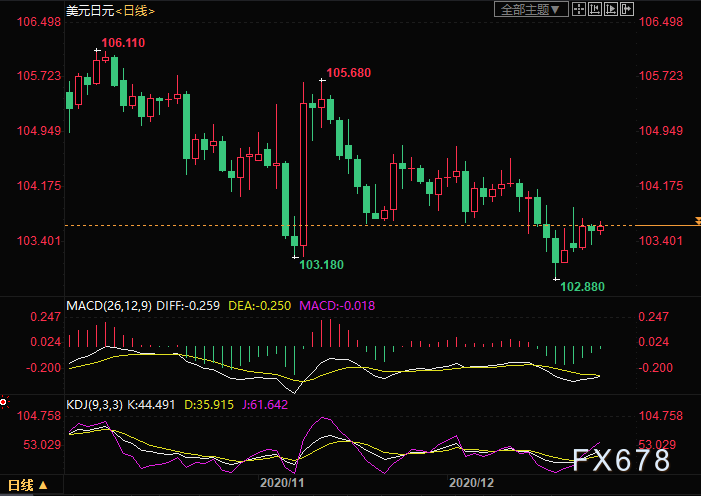Viewport: 701px width, 496px height.
Task: Click the 2020/11 date on time axis
Action: [x=284, y=483]
